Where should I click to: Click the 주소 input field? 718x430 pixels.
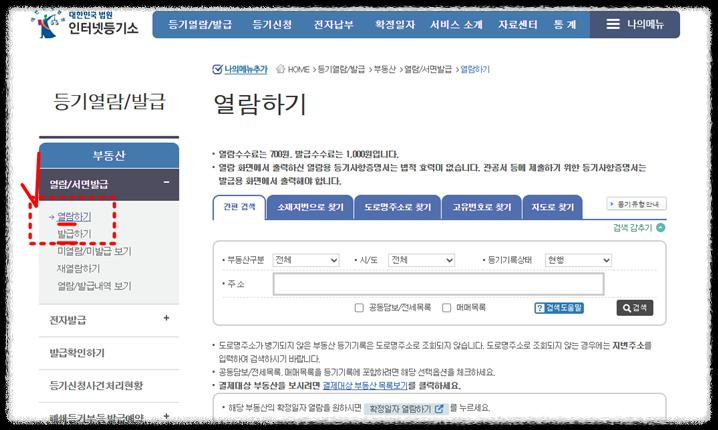click(439, 284)
